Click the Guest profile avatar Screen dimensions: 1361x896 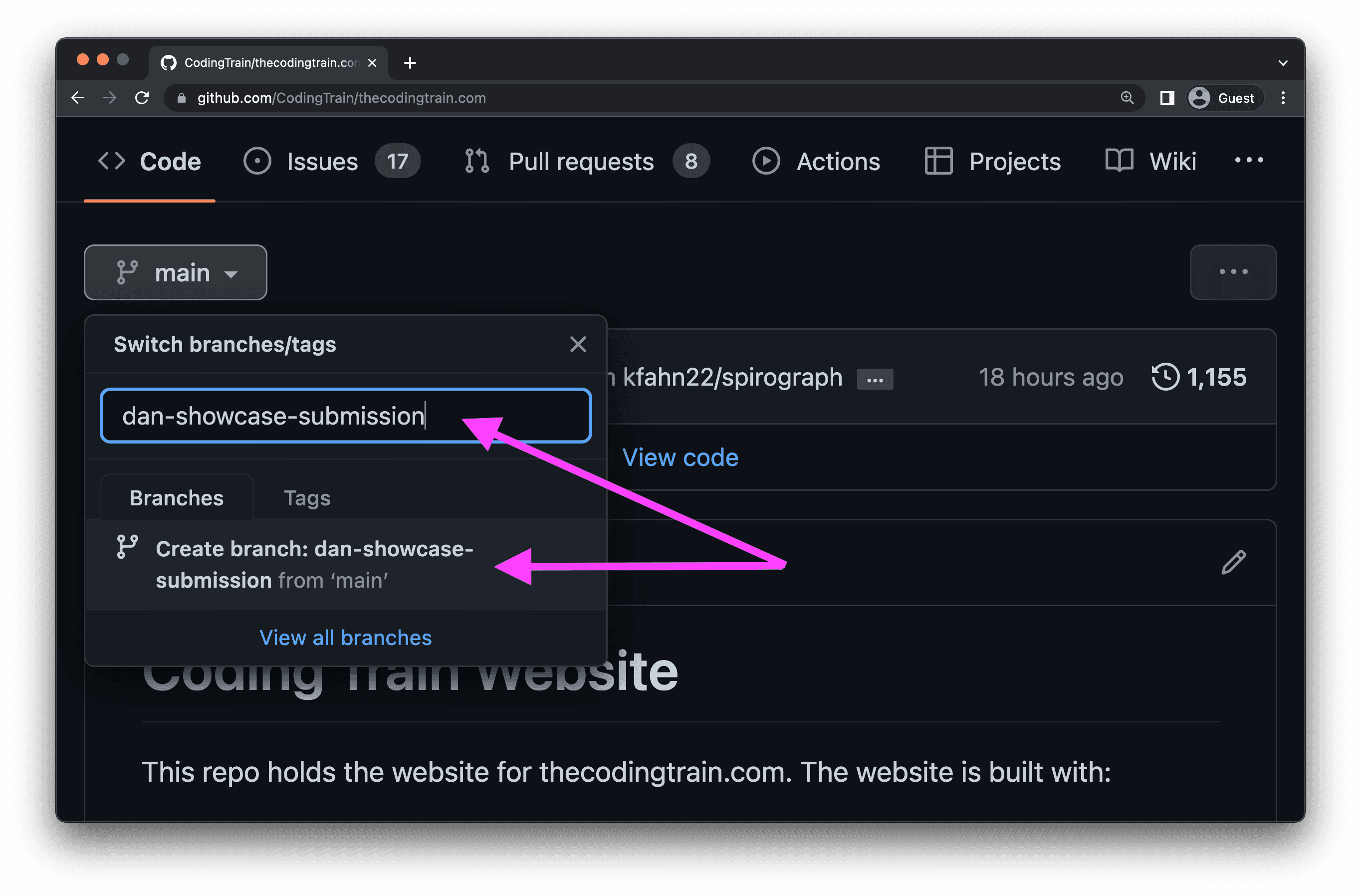click(x=1199, y=98)
